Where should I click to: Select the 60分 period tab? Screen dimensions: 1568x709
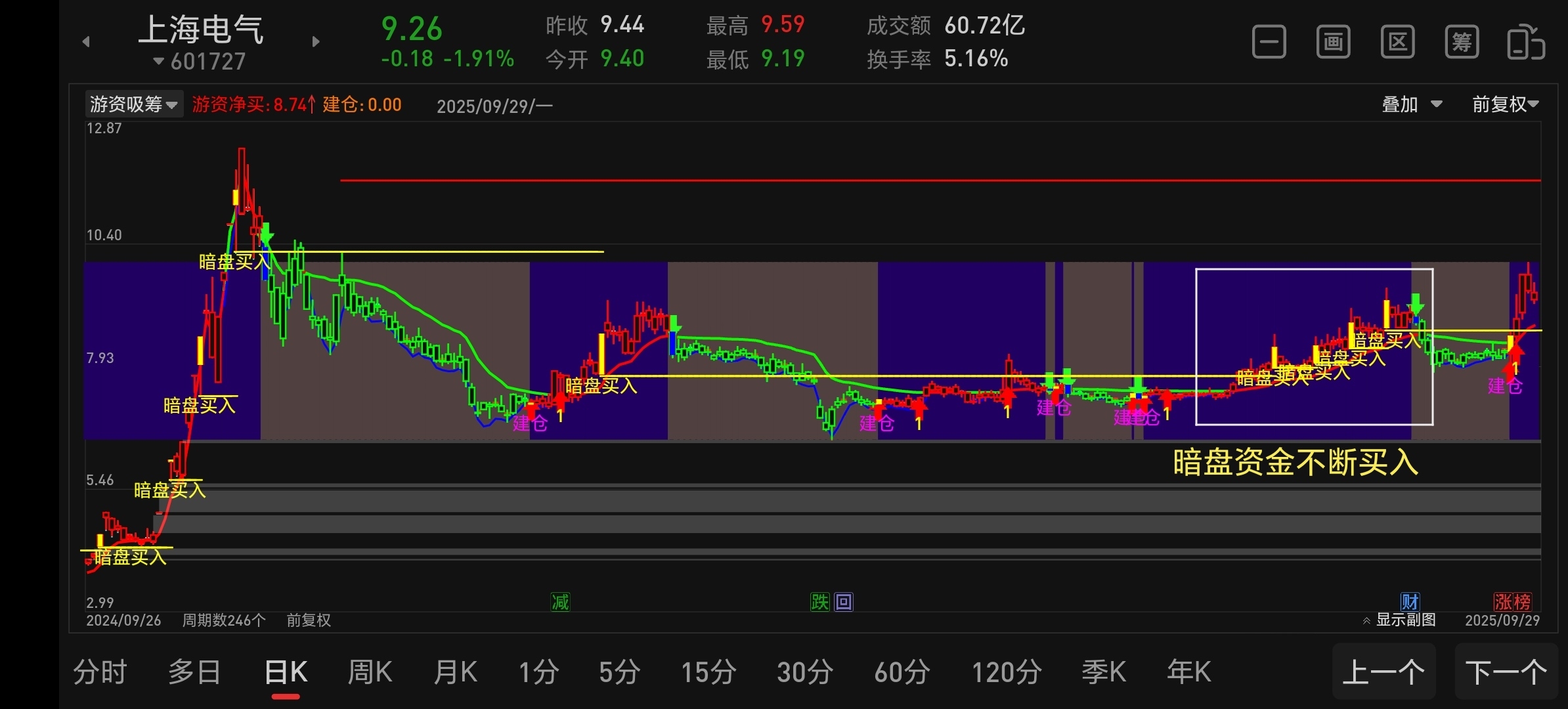pos(902,672)
